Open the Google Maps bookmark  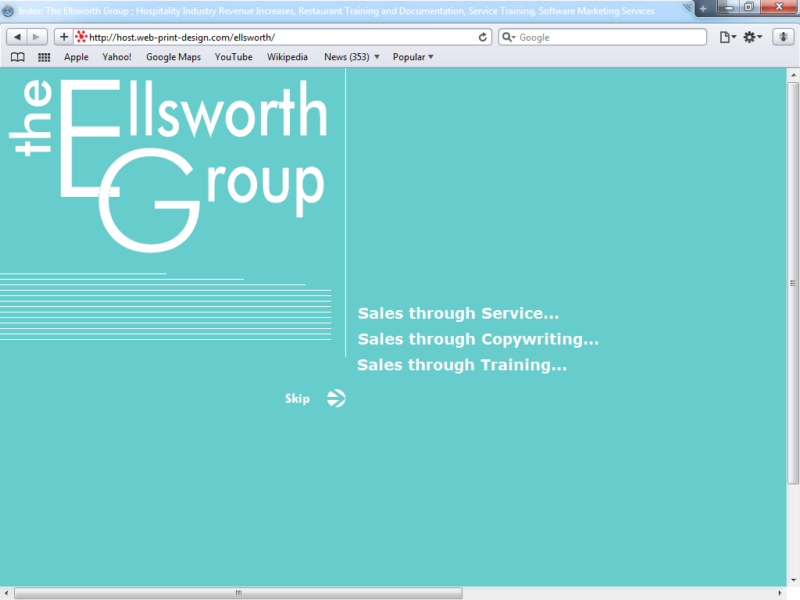pyautogui.click(x=173, y=57)
